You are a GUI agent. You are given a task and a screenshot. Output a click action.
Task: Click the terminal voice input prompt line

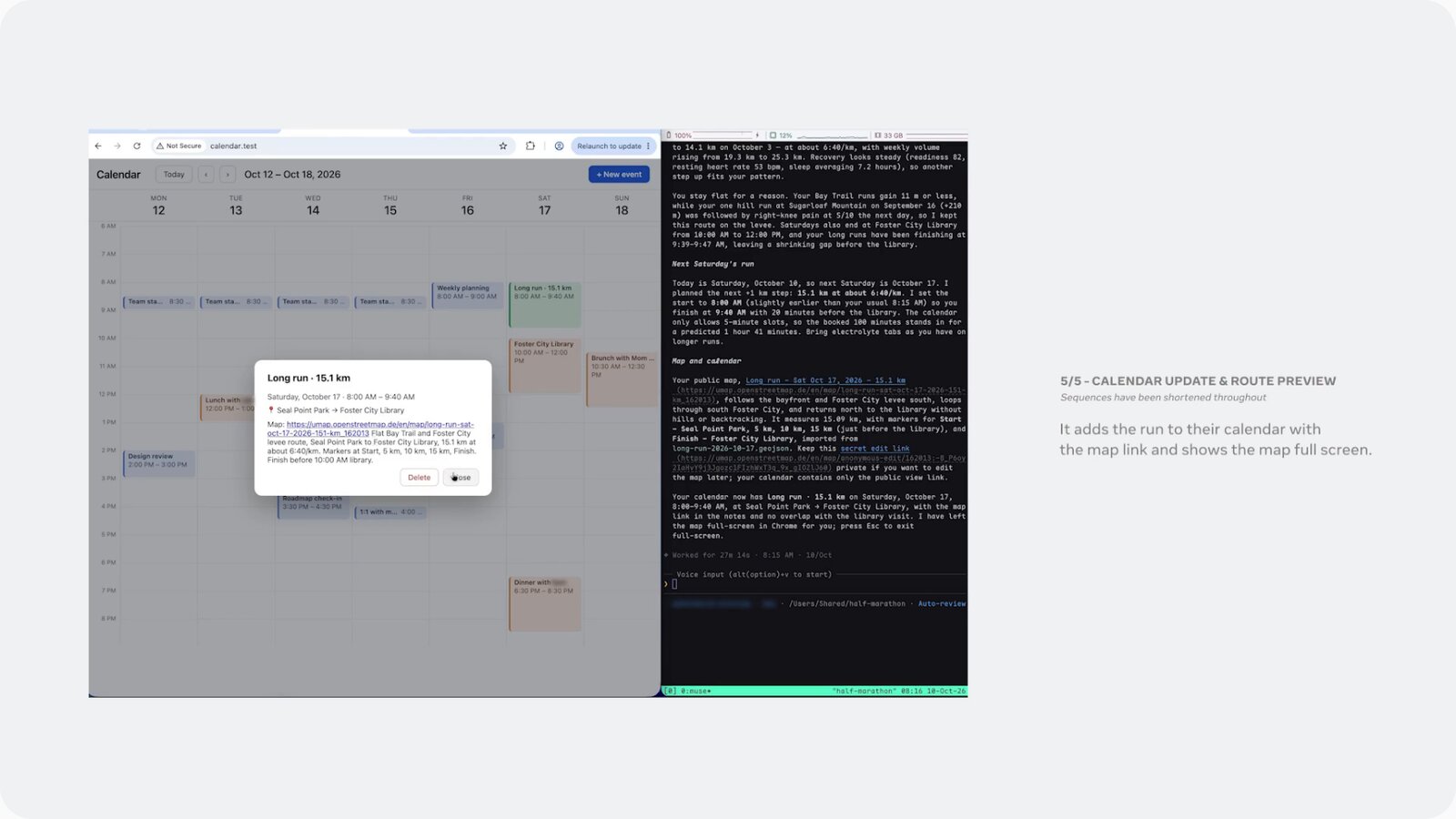pyautogui.click(x=814, y=584)
